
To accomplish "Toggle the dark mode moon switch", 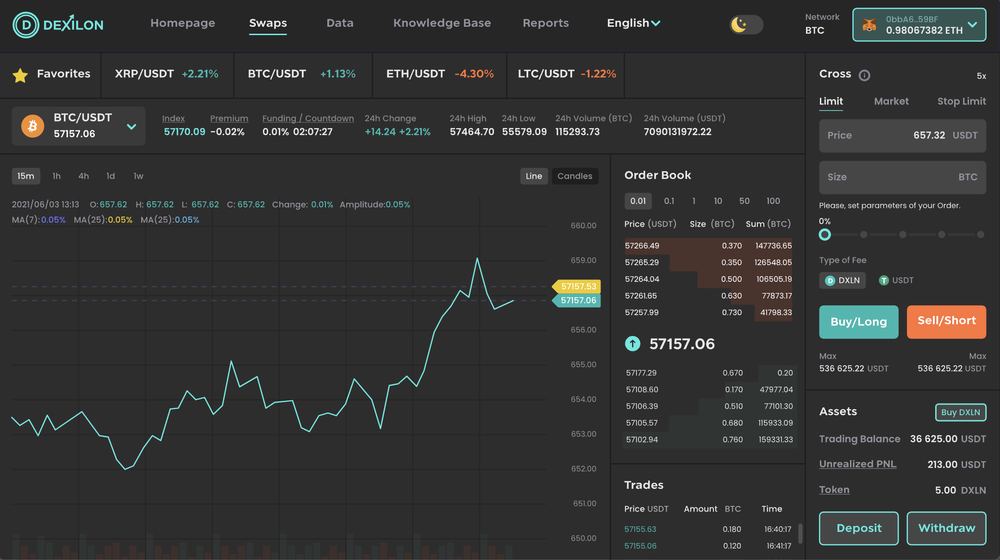I will 745,25.
